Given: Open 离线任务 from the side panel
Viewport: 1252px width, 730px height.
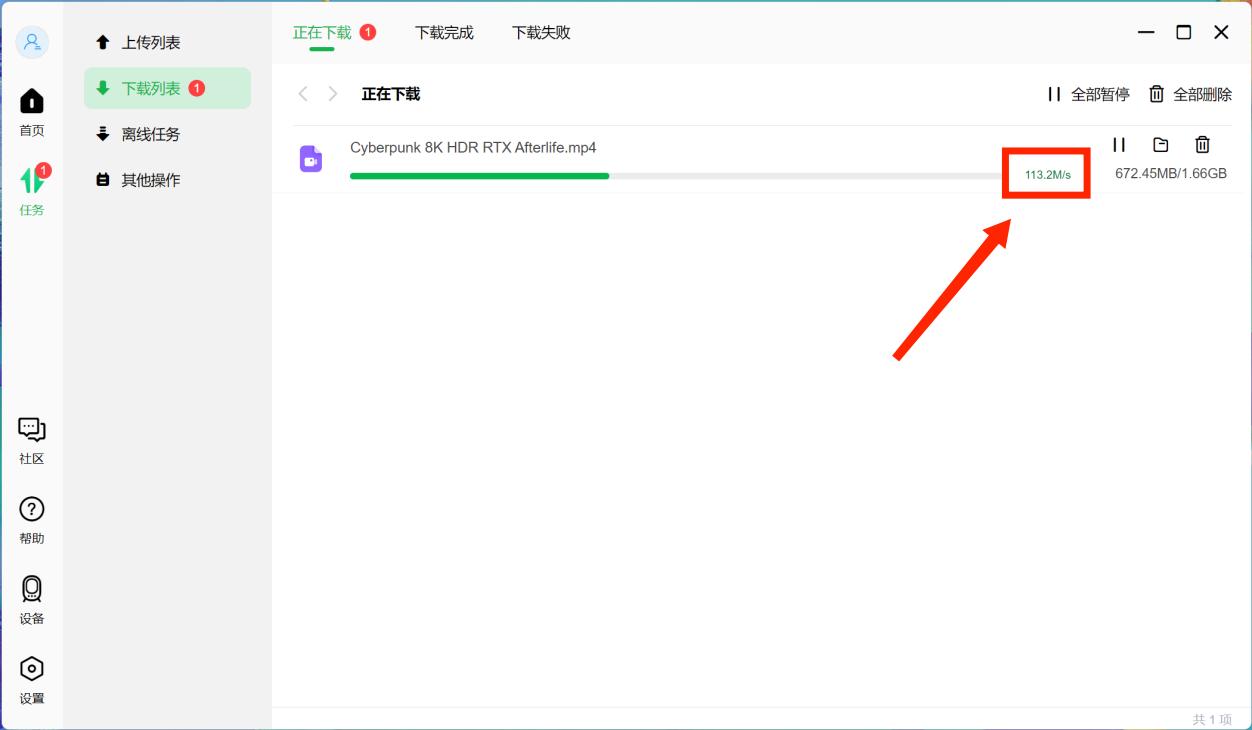Looking at the screenshot, I should tap(153, 133).
